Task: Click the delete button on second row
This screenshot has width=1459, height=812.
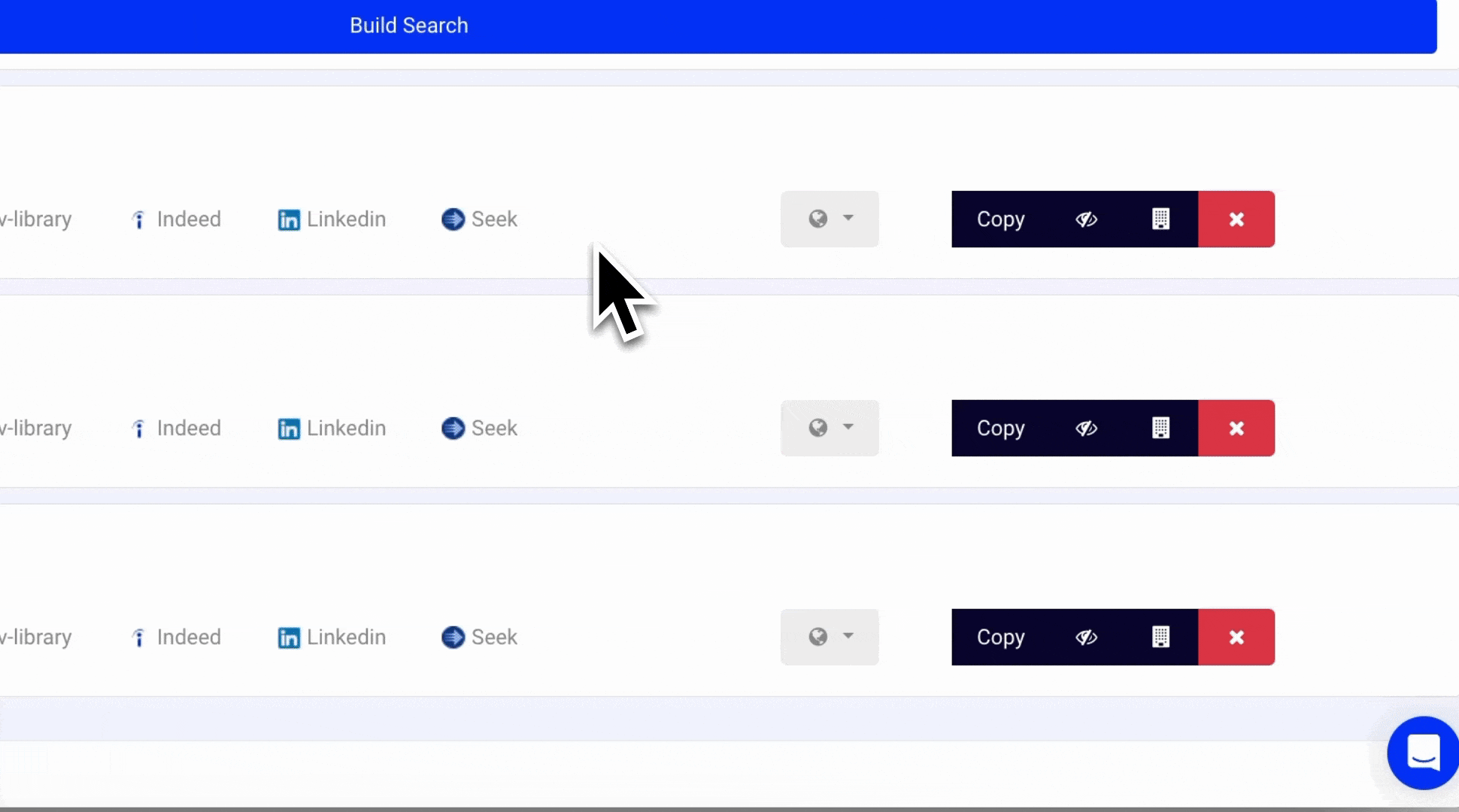Action: (x=1237, y=428)
